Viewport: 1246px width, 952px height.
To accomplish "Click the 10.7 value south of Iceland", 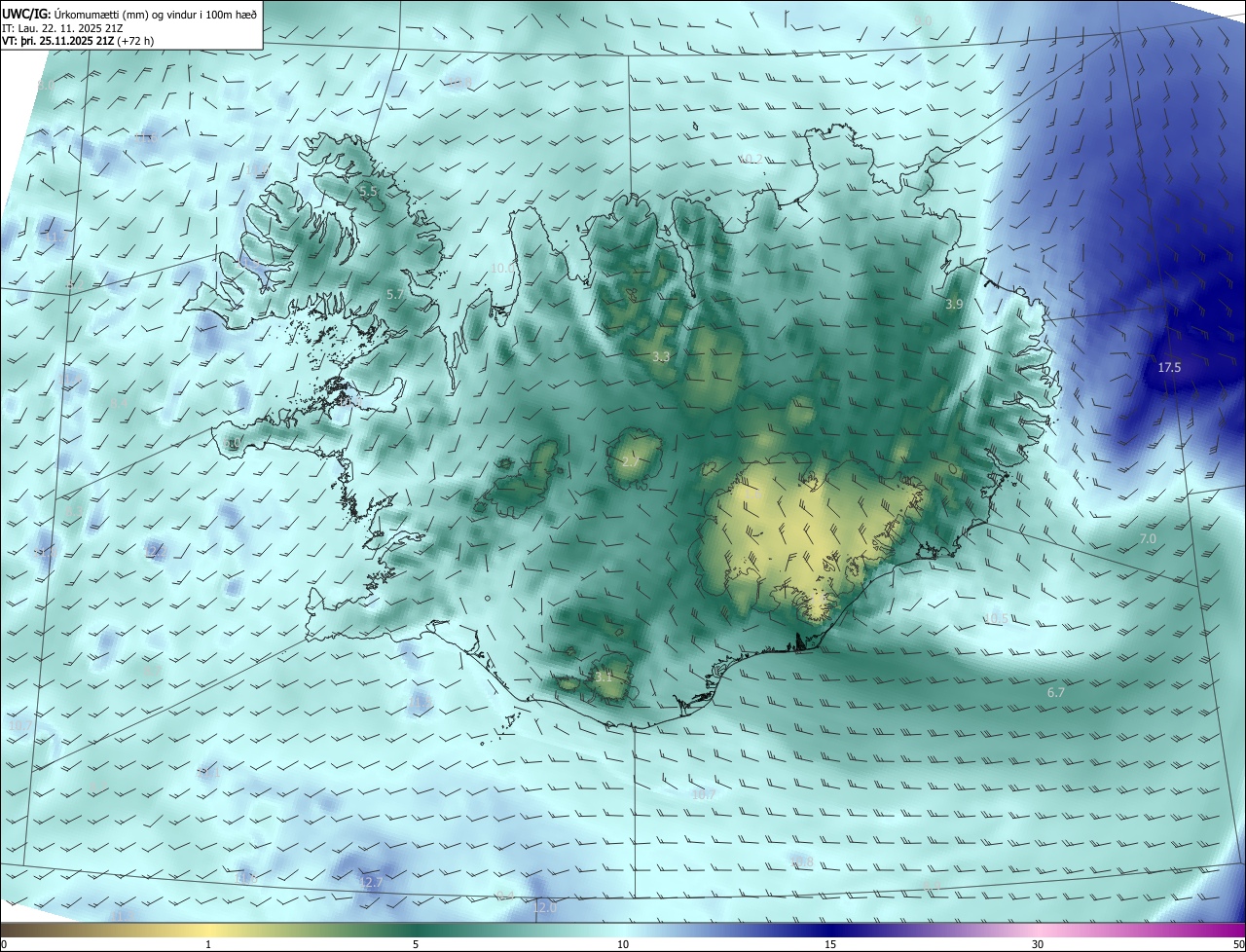I will [x=703, y=794].
